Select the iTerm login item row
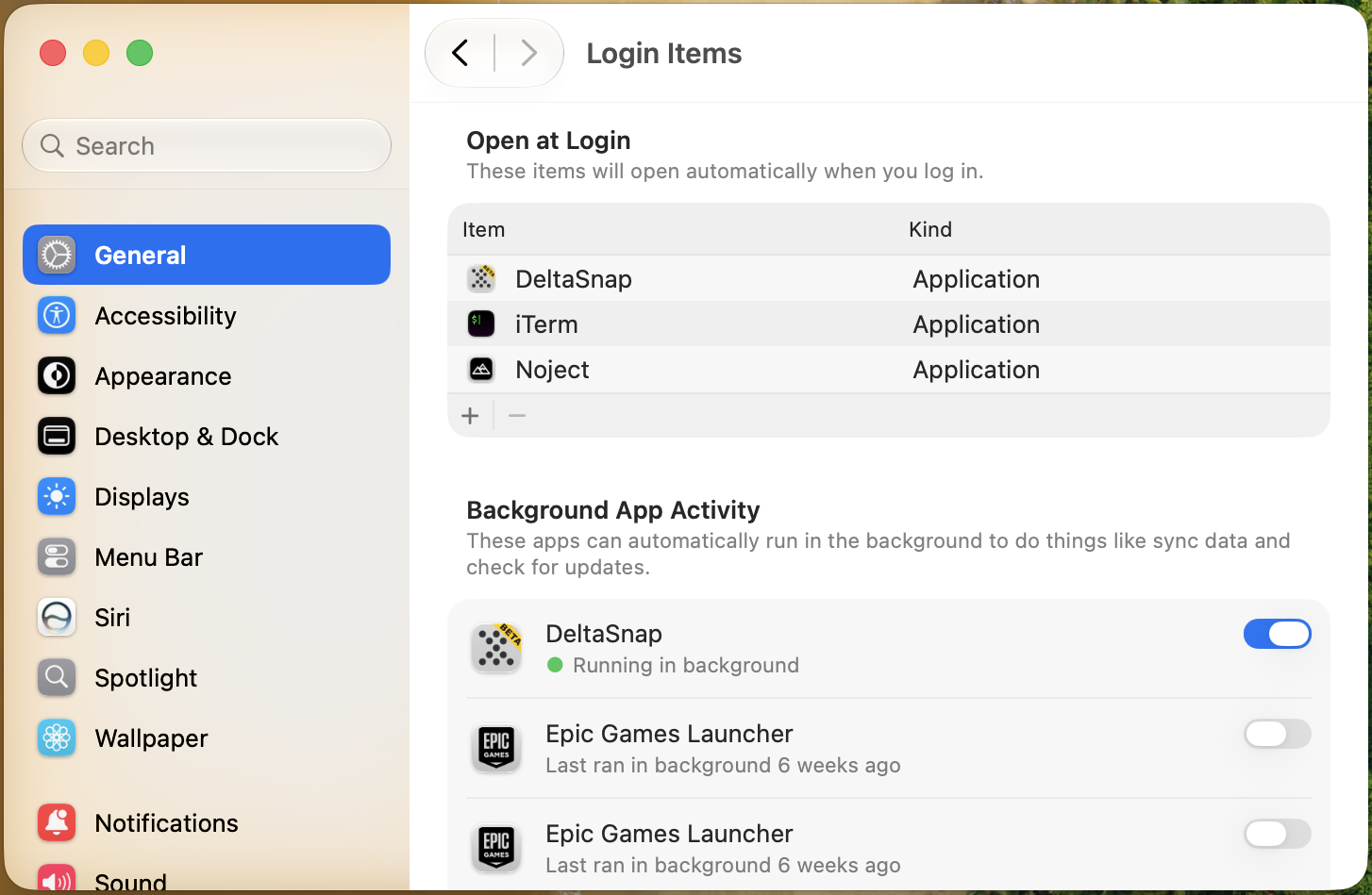Image resolution: width=1372 pixels, height=895 pixels. 889,323
